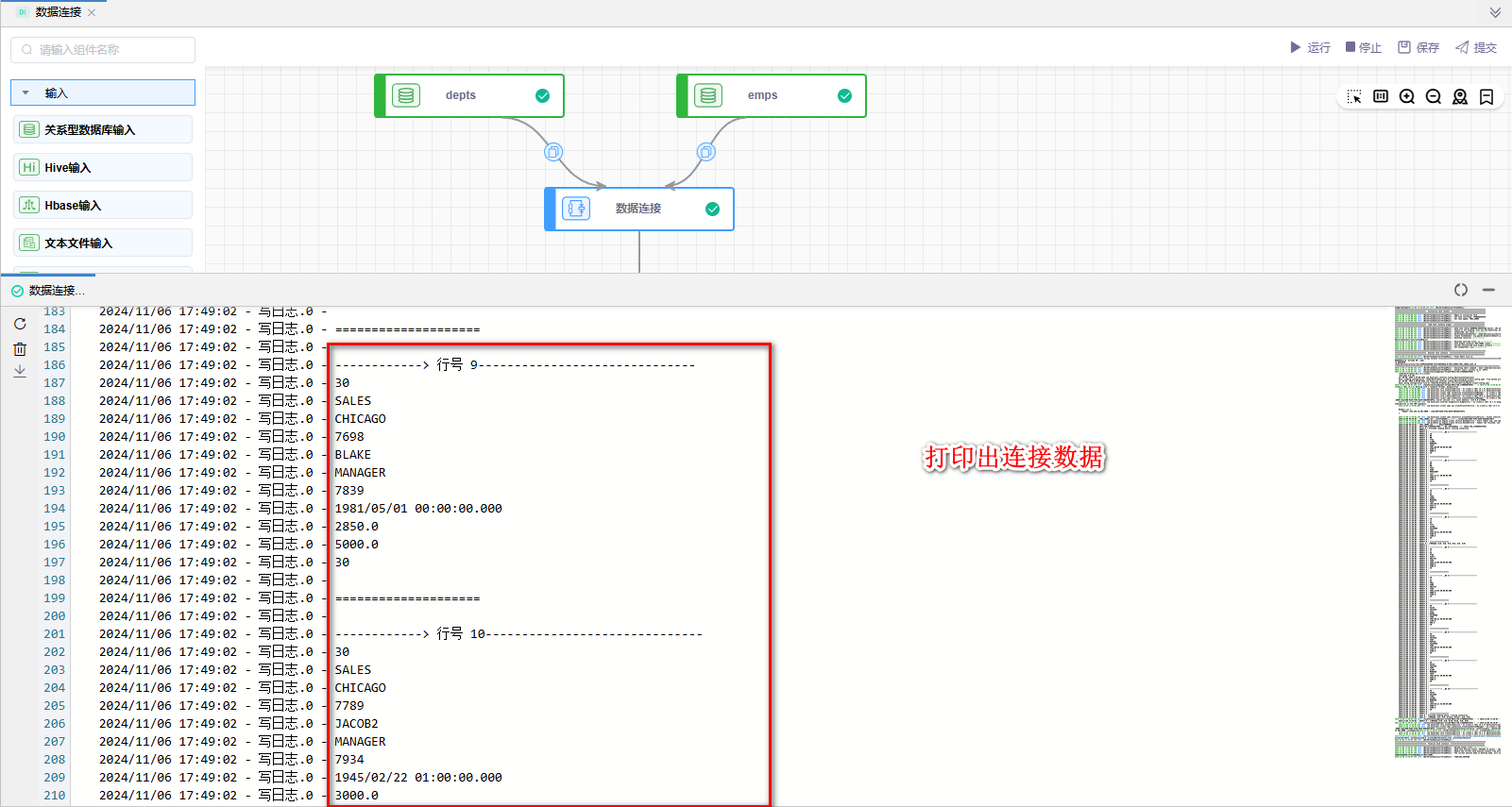
Task: Collapse the 输入 component category
Action: [26, 93]
